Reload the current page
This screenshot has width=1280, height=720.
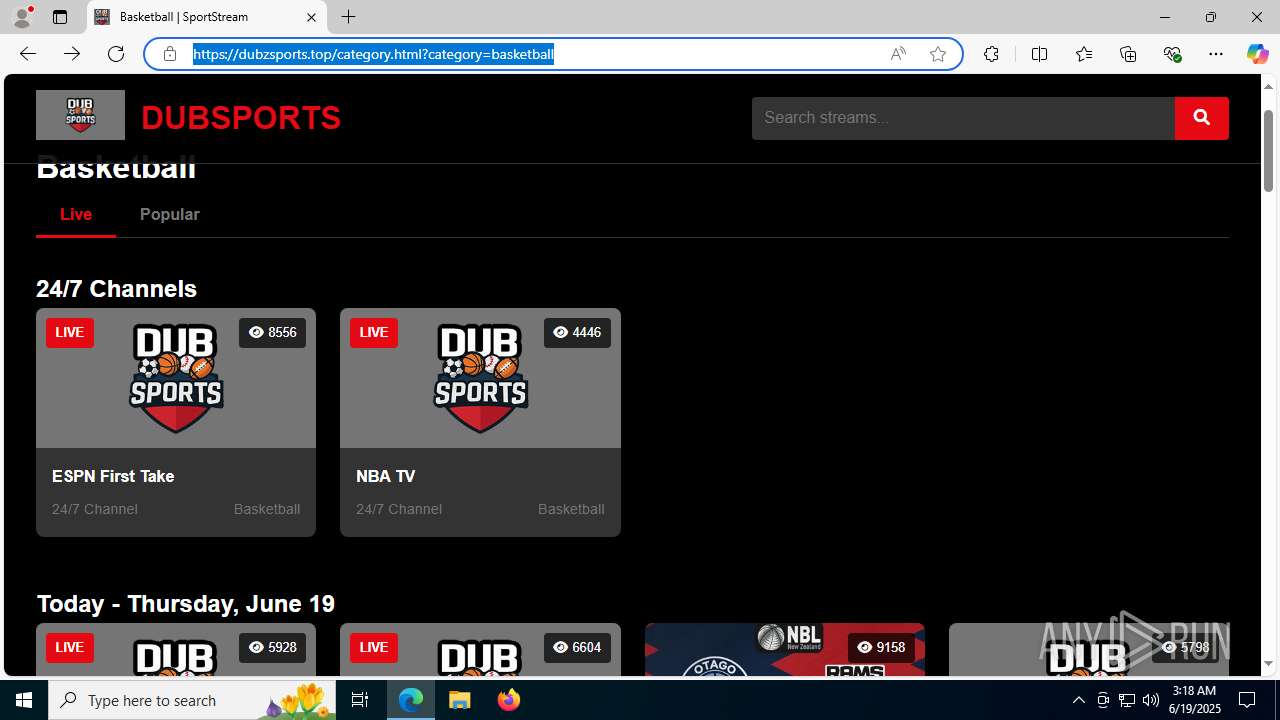coord(116,54)
